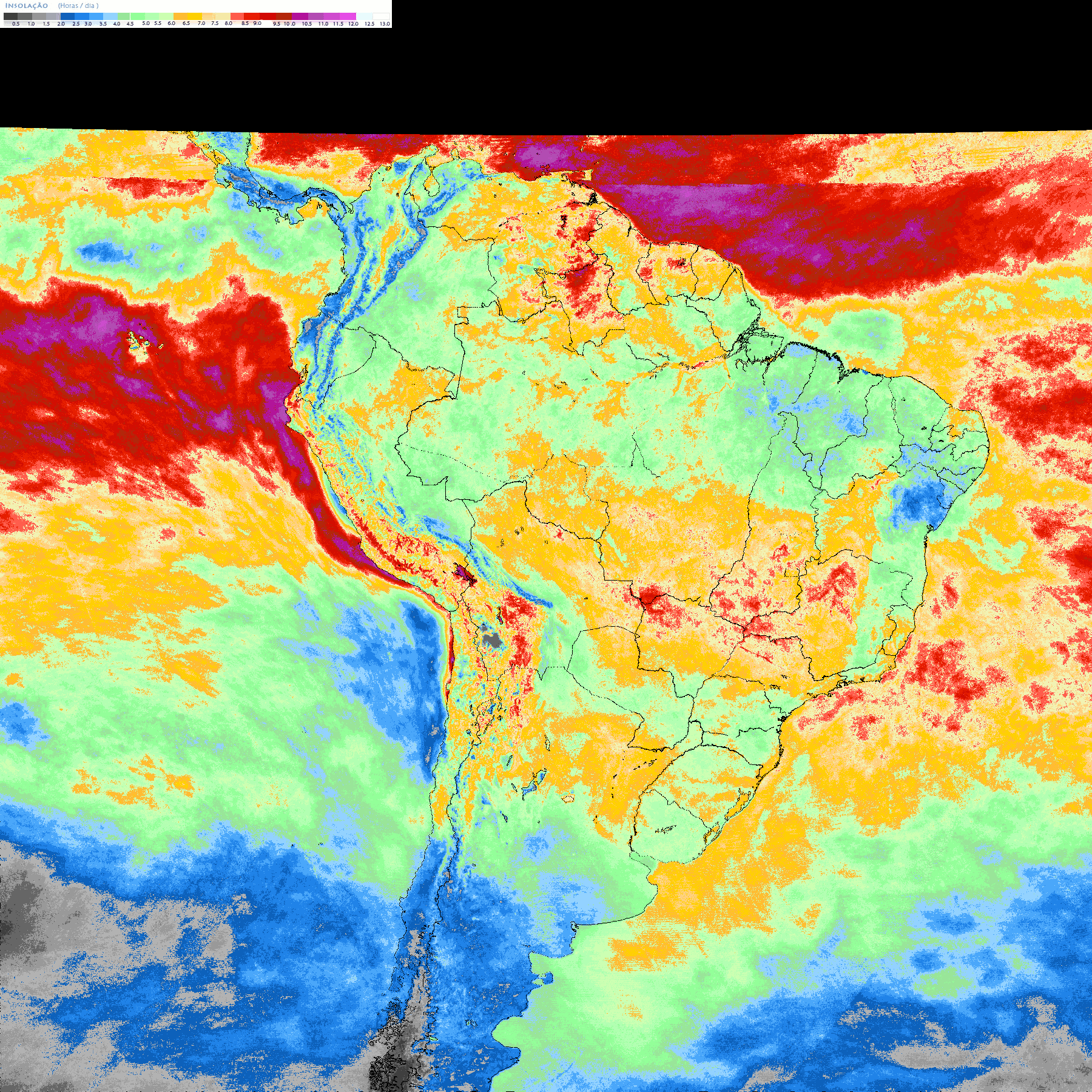Click the "(Horas / dia)" units label
The width and height of the screenshot is (1092, 1092).
pos(78,5)
